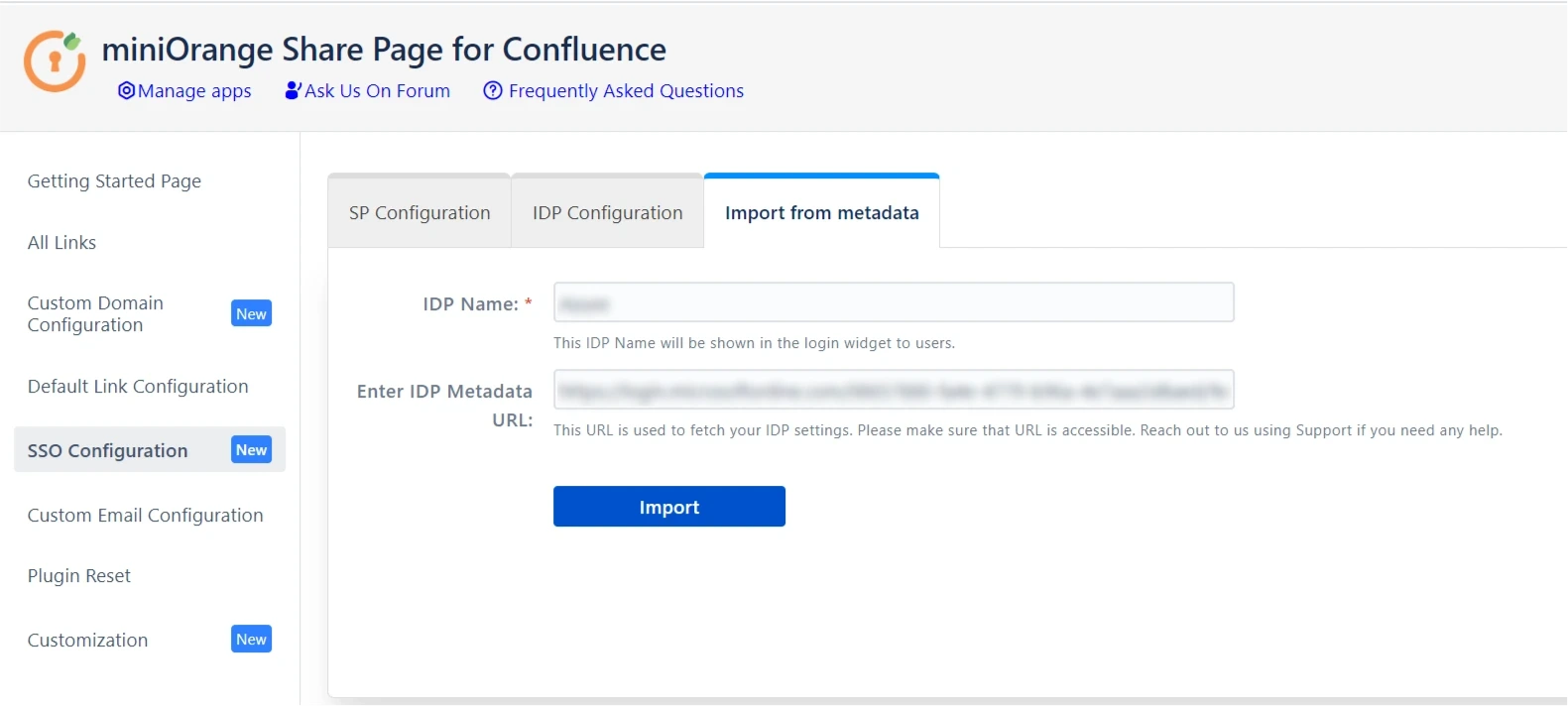
Task: Click the Manage apps gear icon
Action: pos(126,91)
